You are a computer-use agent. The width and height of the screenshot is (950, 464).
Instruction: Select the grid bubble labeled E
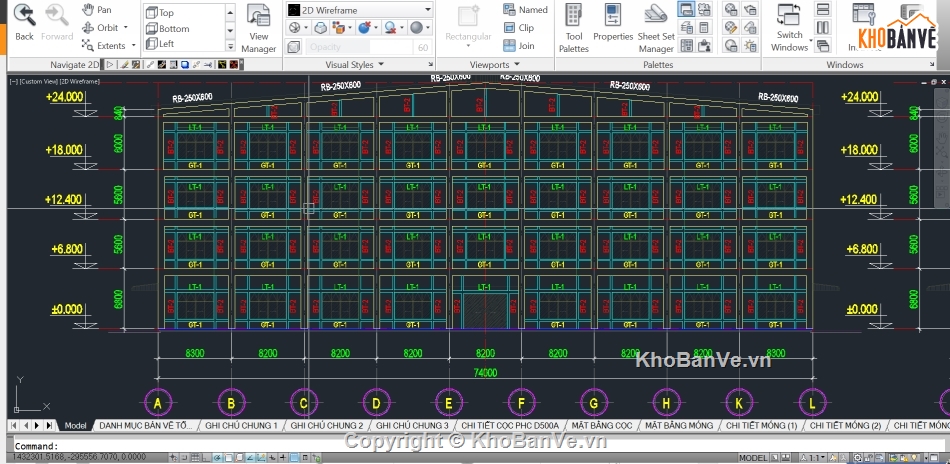[449, 403]
